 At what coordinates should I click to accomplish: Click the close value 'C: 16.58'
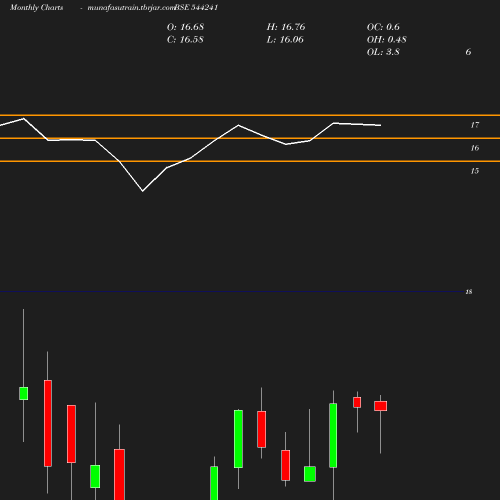coord(185,40)
